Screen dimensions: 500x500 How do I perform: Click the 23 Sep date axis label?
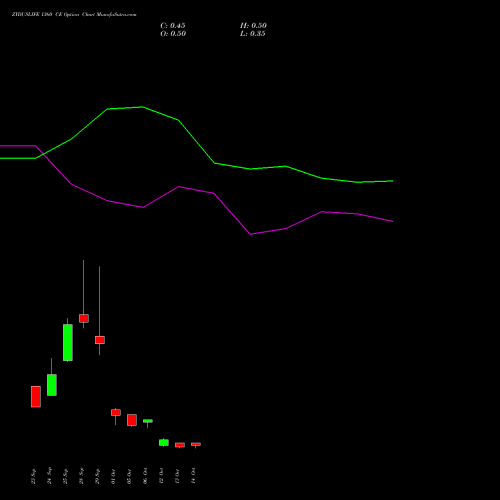33,476
